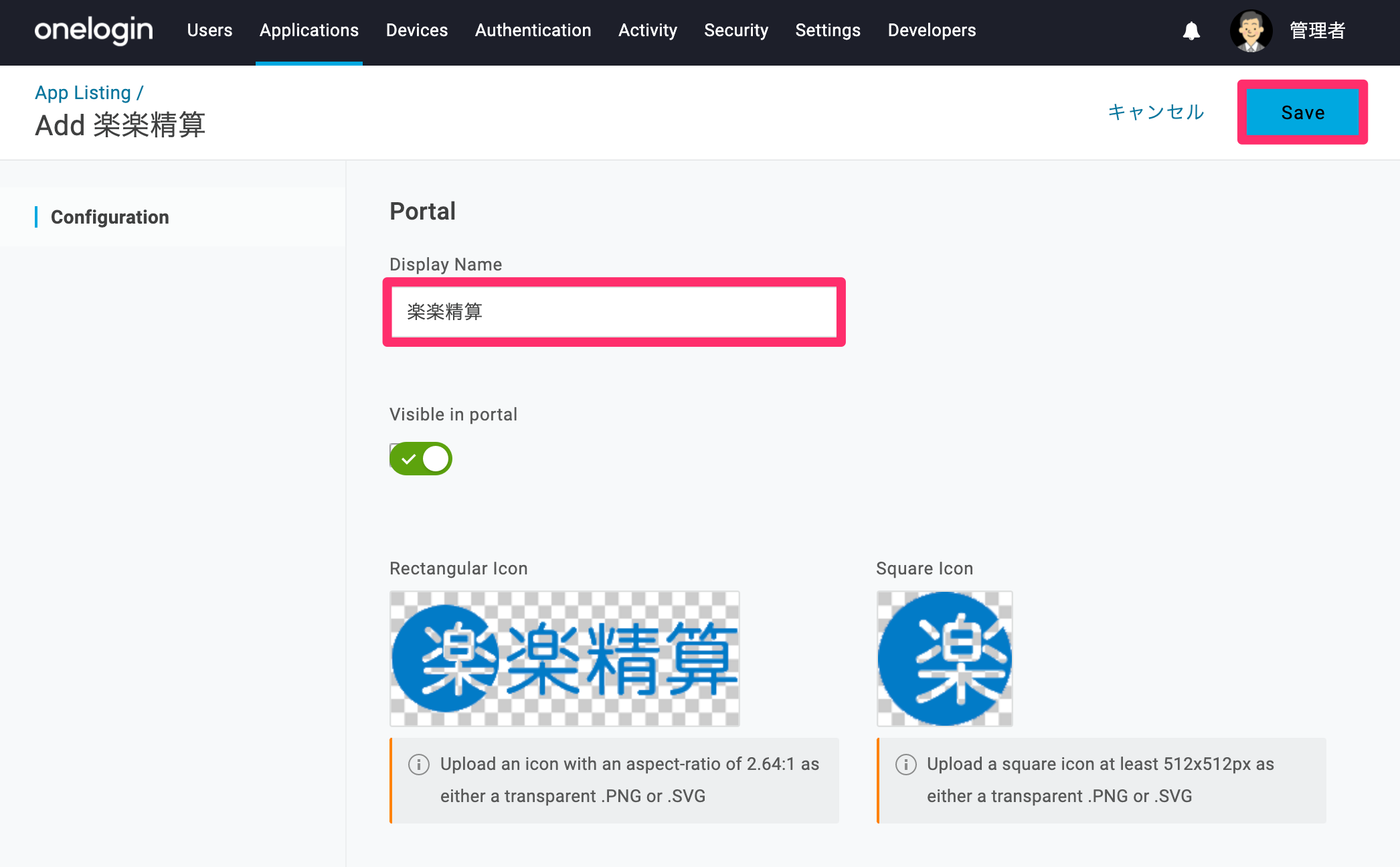Click the Visible in portal label
Viewport: 1400px width, 867px height.
[x=453, y=414]
